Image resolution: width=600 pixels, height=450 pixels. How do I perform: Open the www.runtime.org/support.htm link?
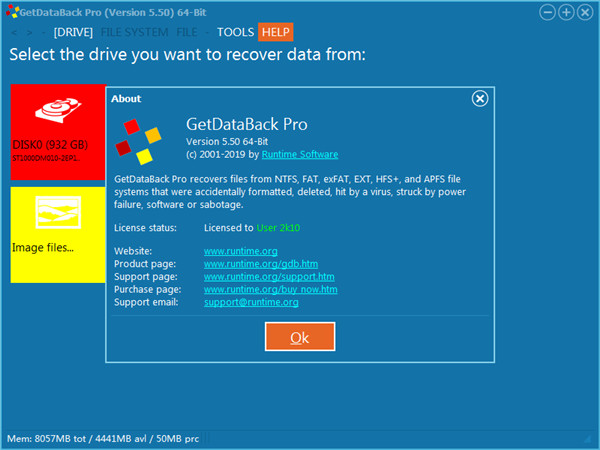click(x=269, y=277)
